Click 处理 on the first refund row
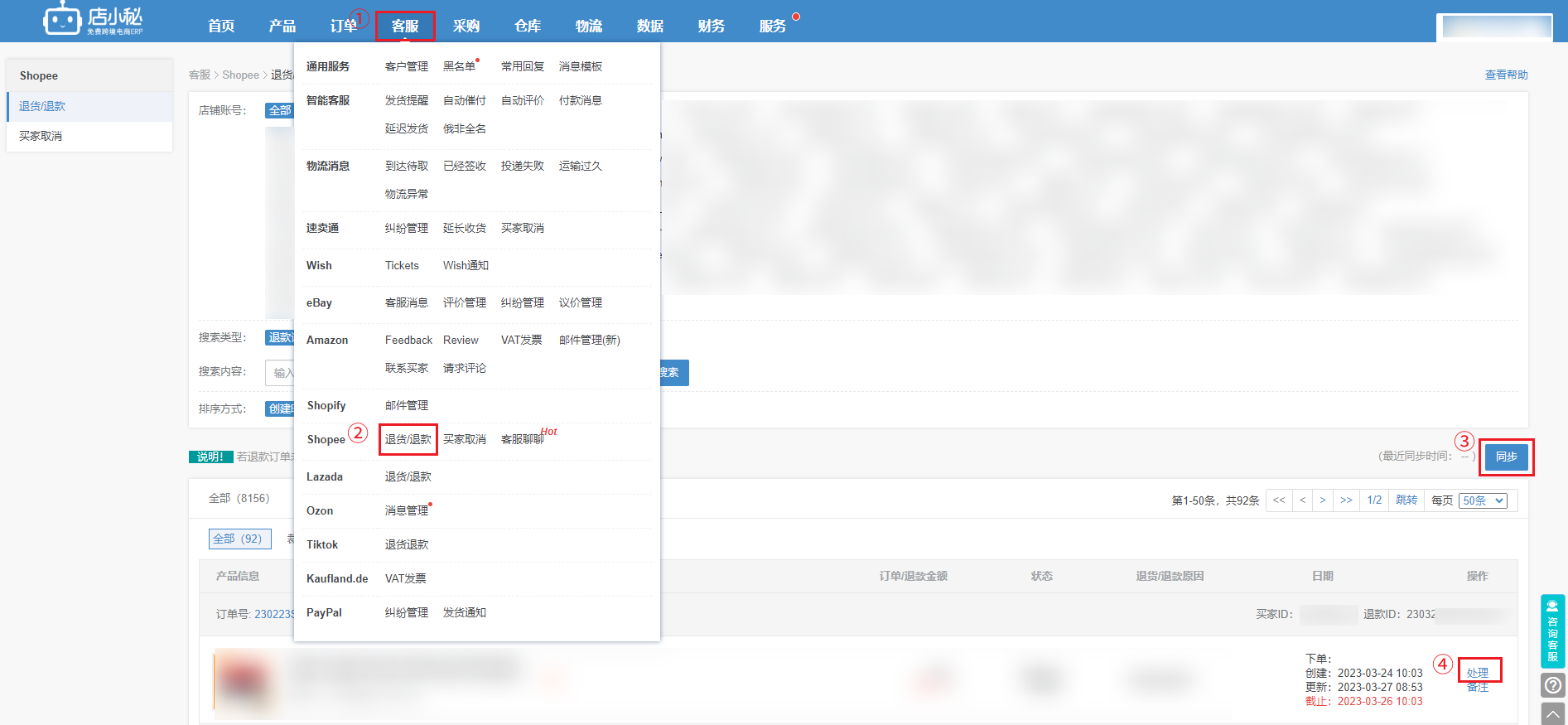 (x=1478, y=672)
